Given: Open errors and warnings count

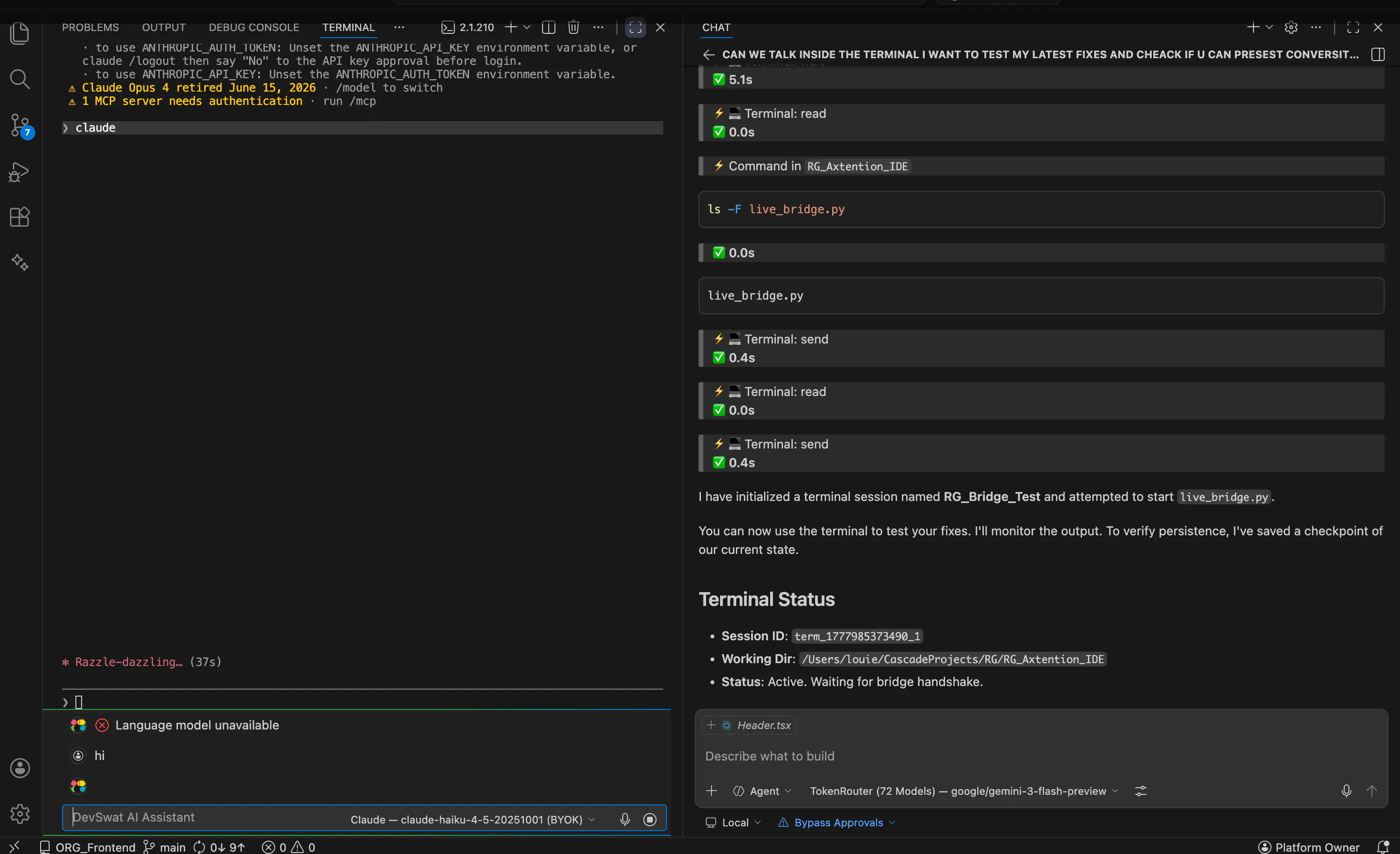Looking at the screenshot, I should (289, 847).
